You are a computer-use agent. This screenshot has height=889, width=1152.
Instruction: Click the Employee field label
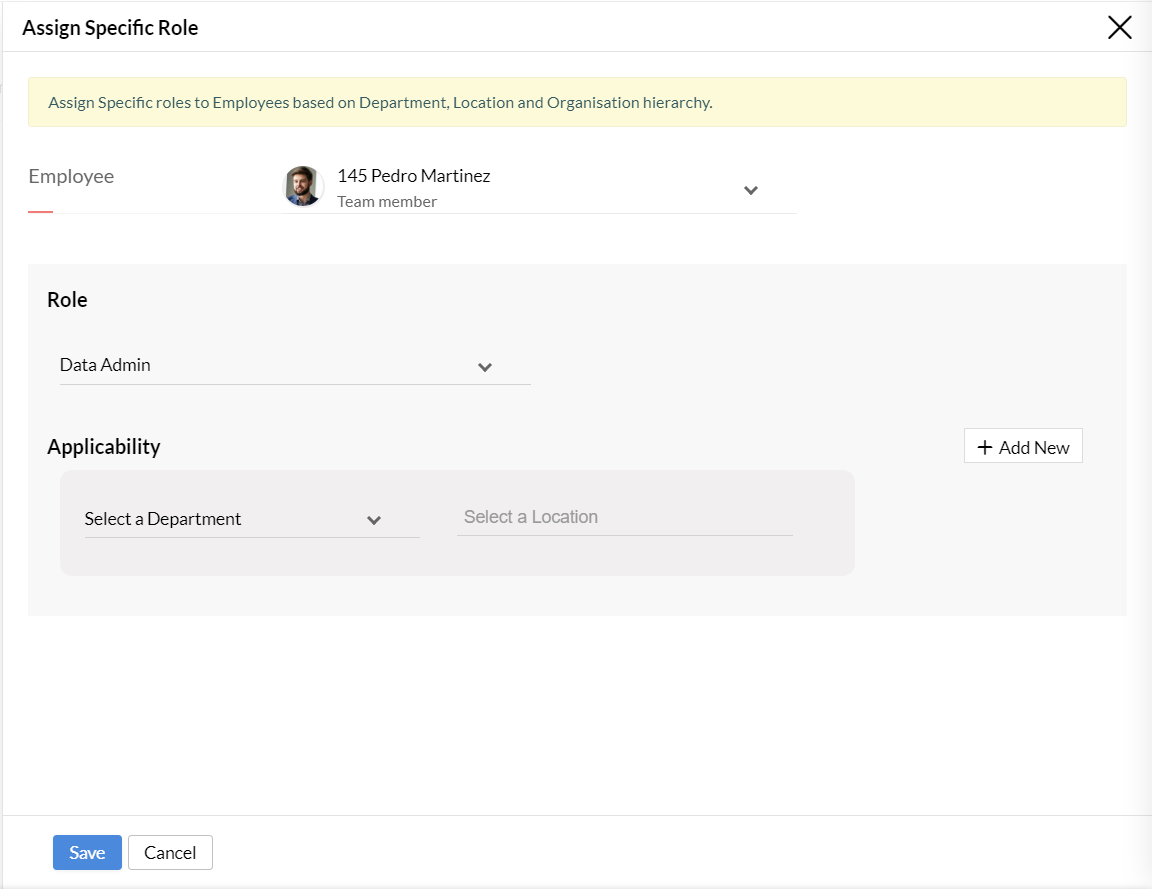(71, 176)
